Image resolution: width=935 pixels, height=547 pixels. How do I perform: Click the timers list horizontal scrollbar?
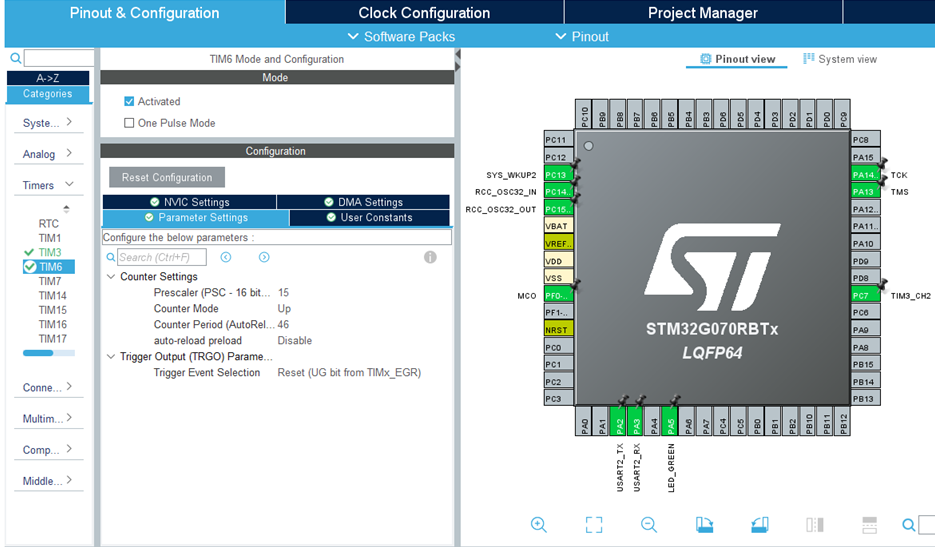(38, 353)
